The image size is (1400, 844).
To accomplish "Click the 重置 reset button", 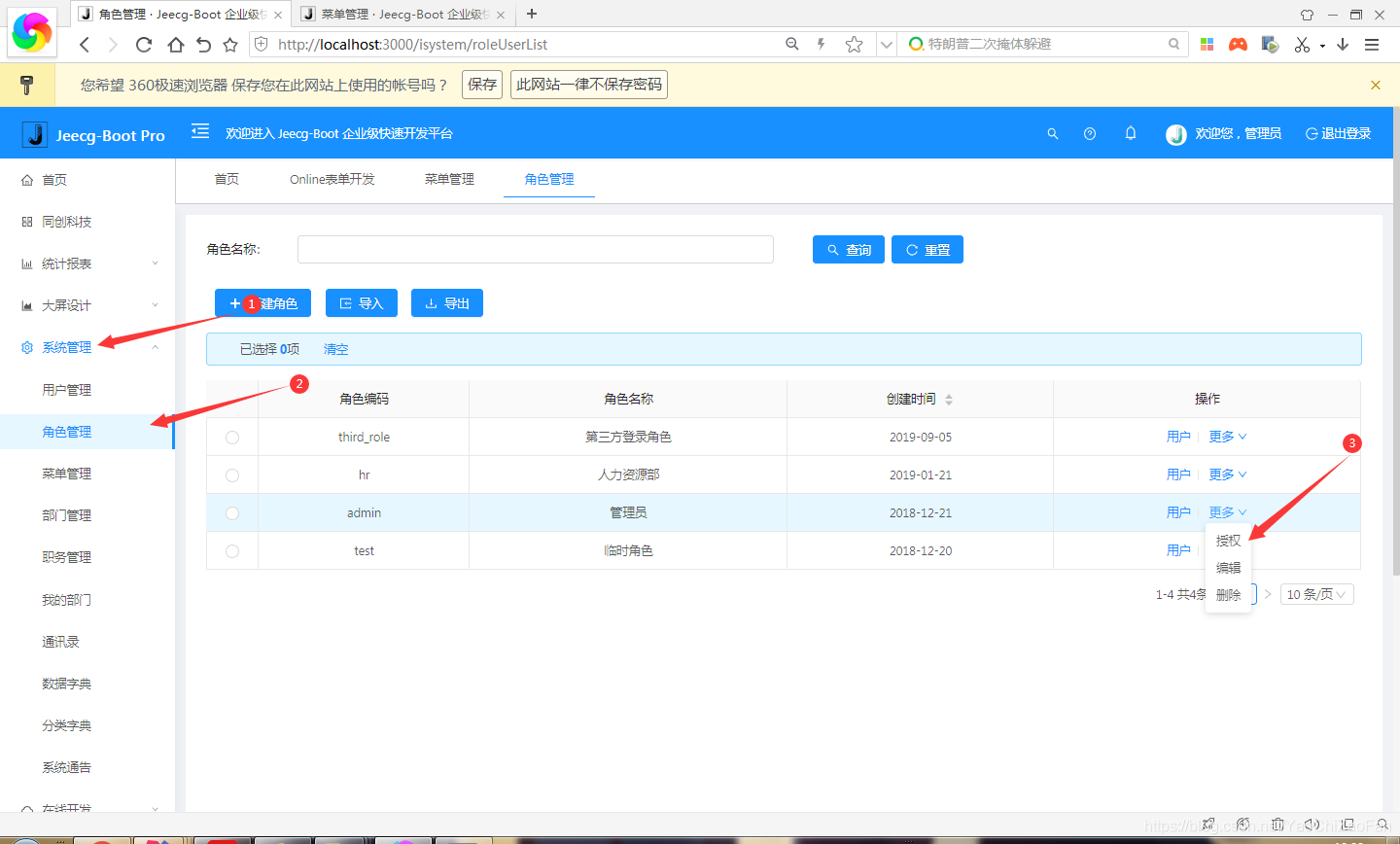I will point(927,250).
